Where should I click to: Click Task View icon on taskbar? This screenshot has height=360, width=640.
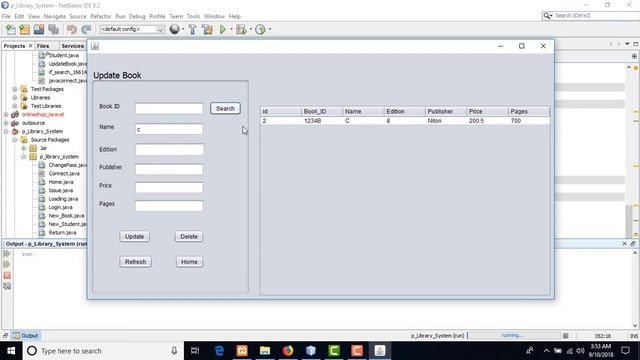pos(195,351)
